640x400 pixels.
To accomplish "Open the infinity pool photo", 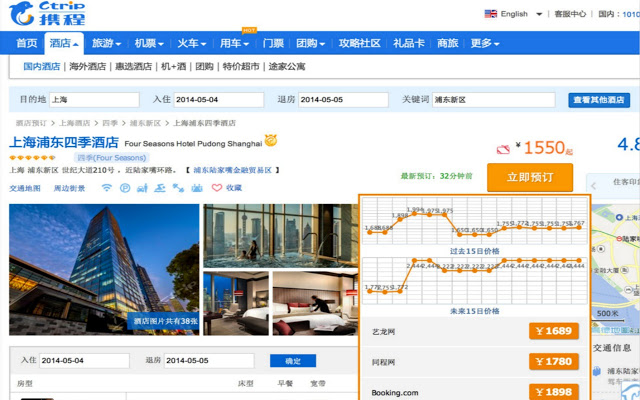I will tap(281, 236).
